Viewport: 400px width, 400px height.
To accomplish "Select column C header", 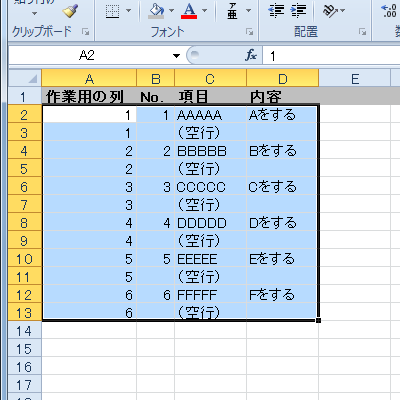I will tap(210, 79).
